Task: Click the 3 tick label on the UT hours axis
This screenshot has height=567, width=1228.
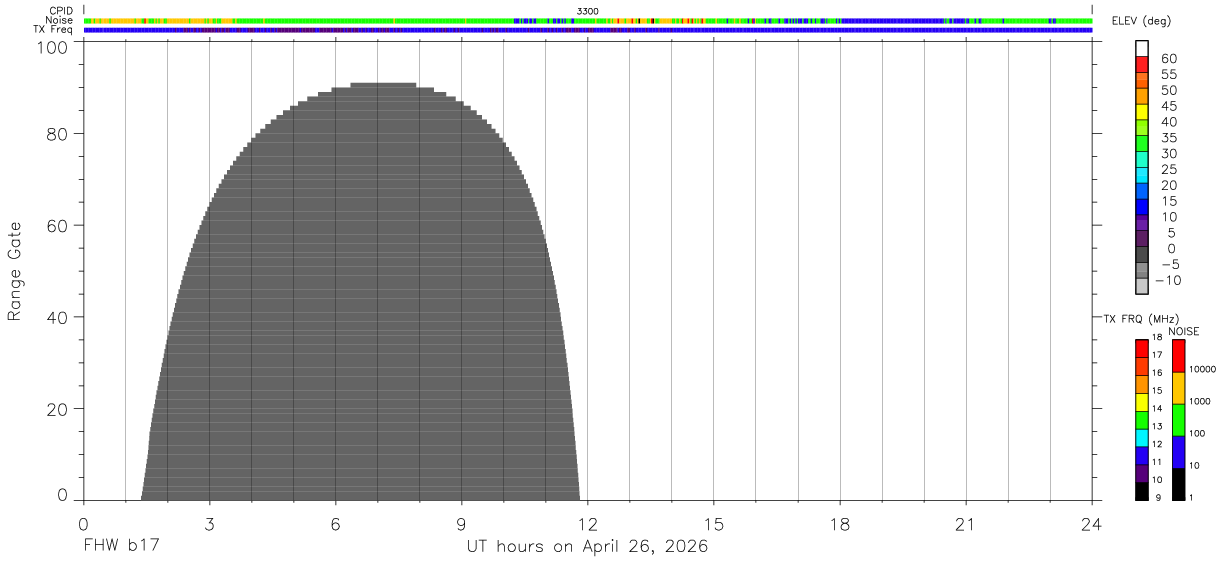Action: (x=209, y=525)
